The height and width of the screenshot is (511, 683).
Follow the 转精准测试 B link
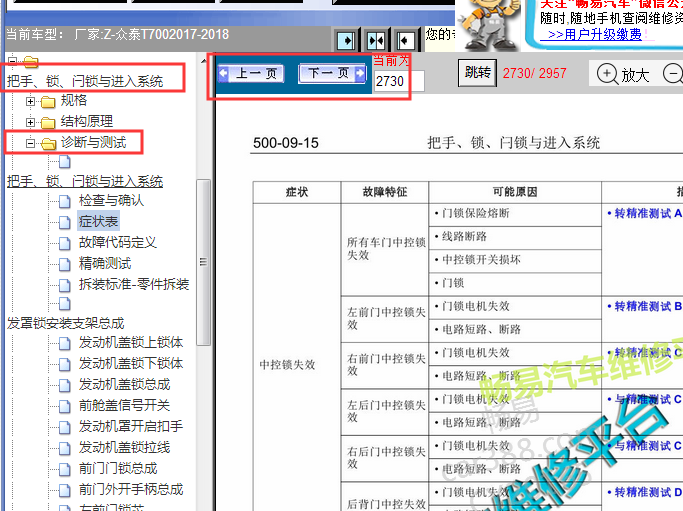click(644, 307)
